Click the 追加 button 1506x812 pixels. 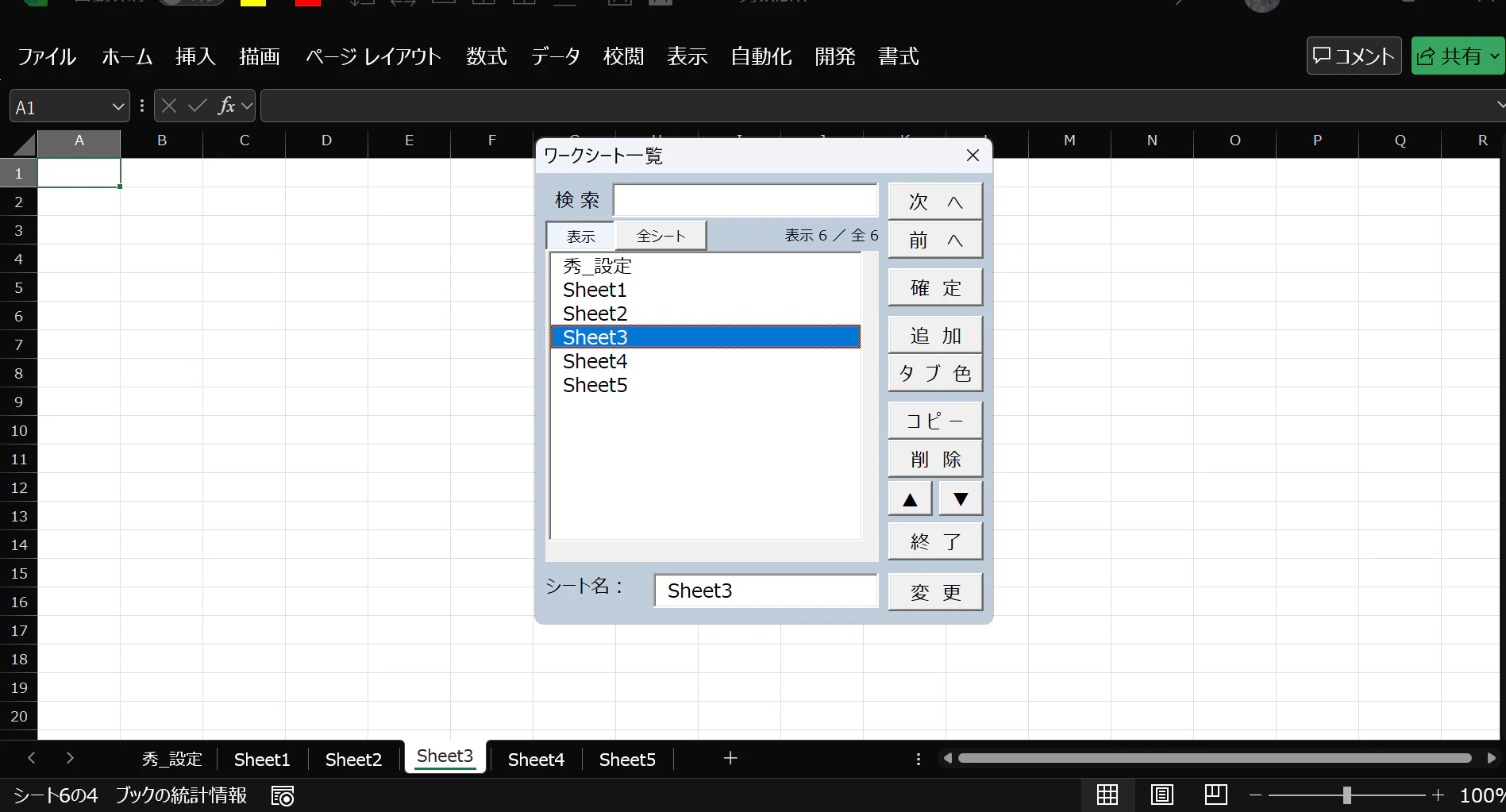pyautogui.click(x=935, y=335)
